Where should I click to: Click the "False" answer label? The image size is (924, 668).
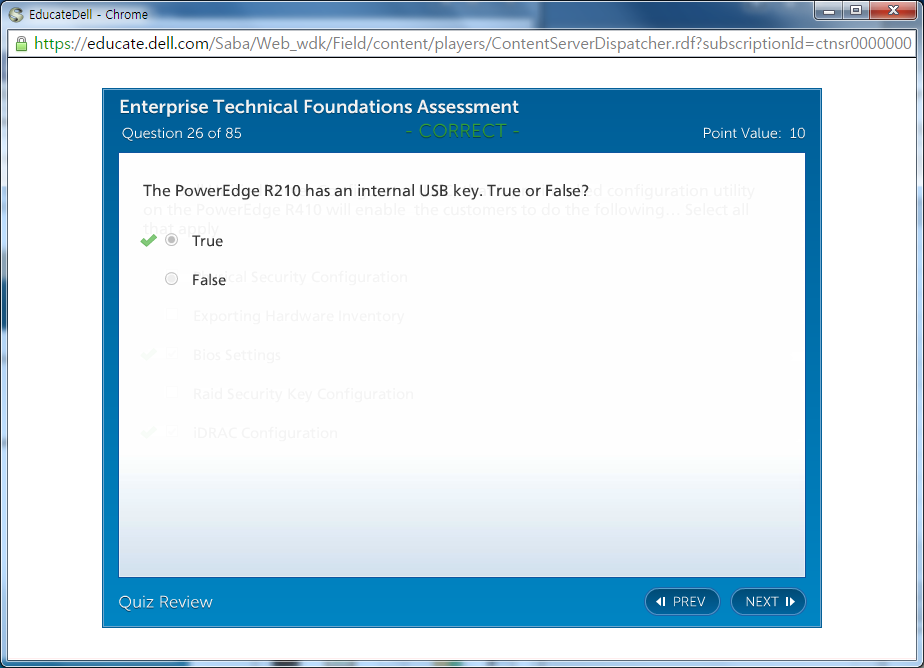[208, 280]
